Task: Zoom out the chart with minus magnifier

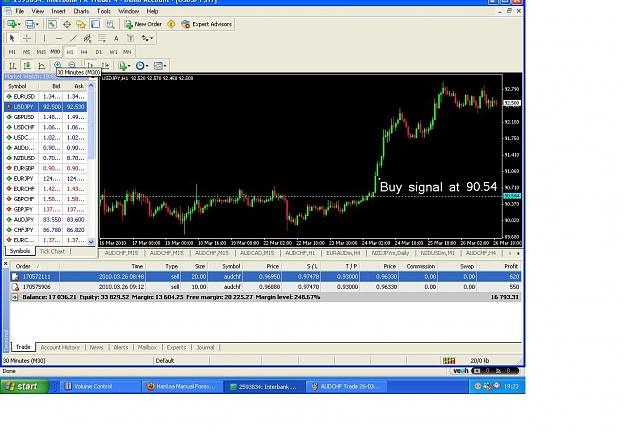Action: click(x=72, y=65)
